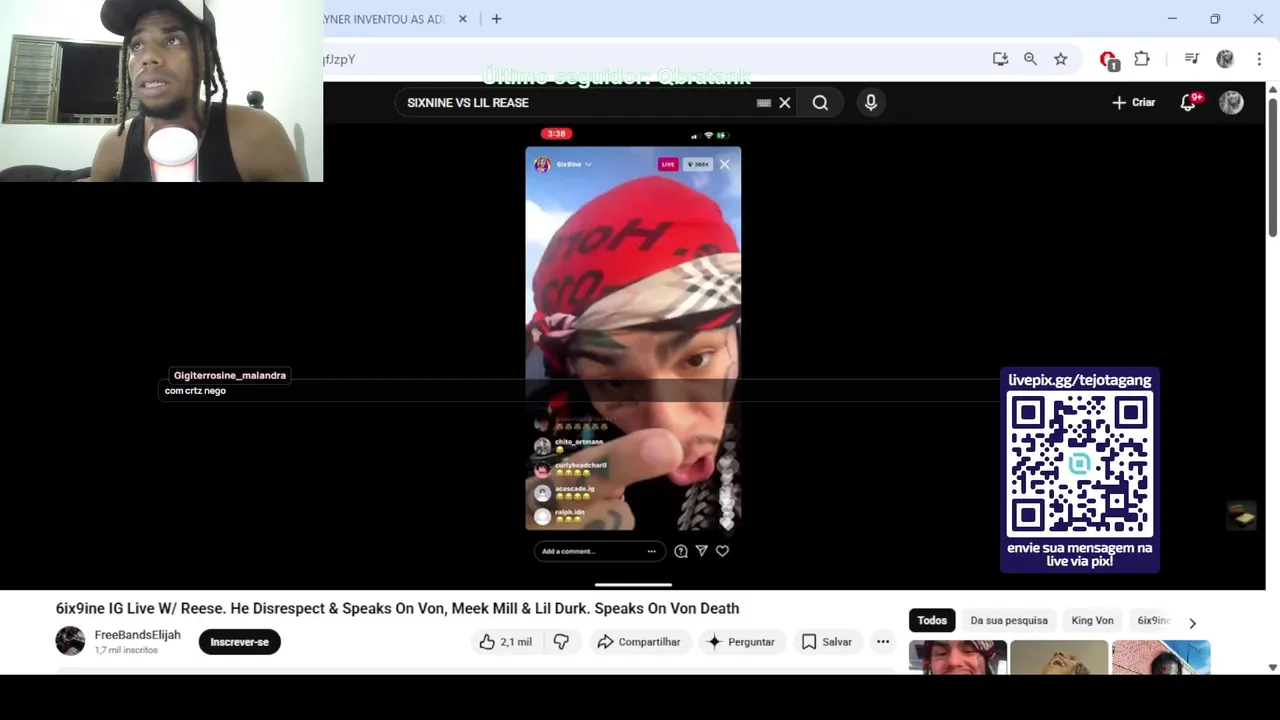This screenshot has height=720, width=1280.
Task: Close the current browser tab
Action: (463, 19)
